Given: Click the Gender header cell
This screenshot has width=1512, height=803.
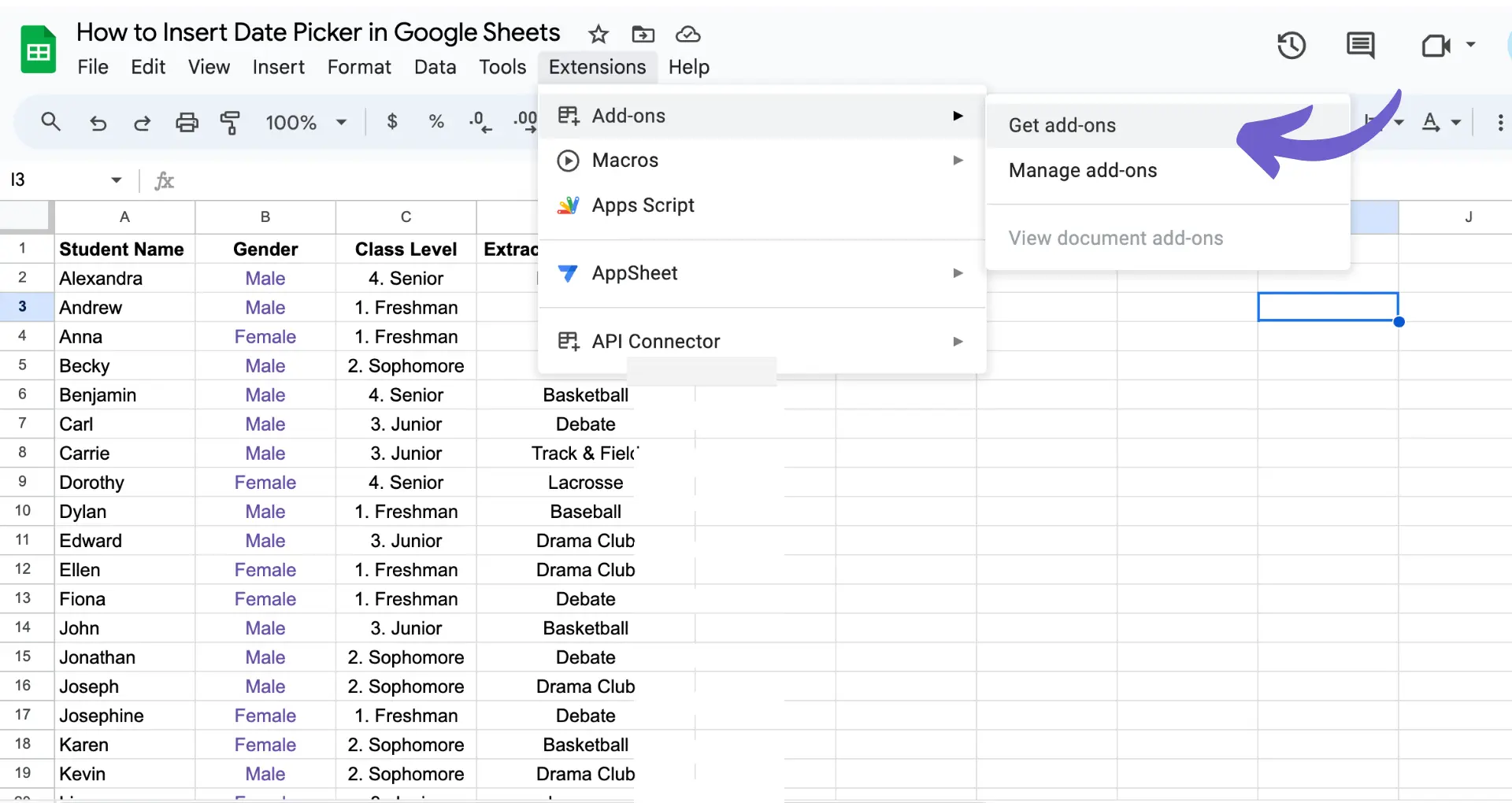Looking at the screenshot, I should [265, 250].
